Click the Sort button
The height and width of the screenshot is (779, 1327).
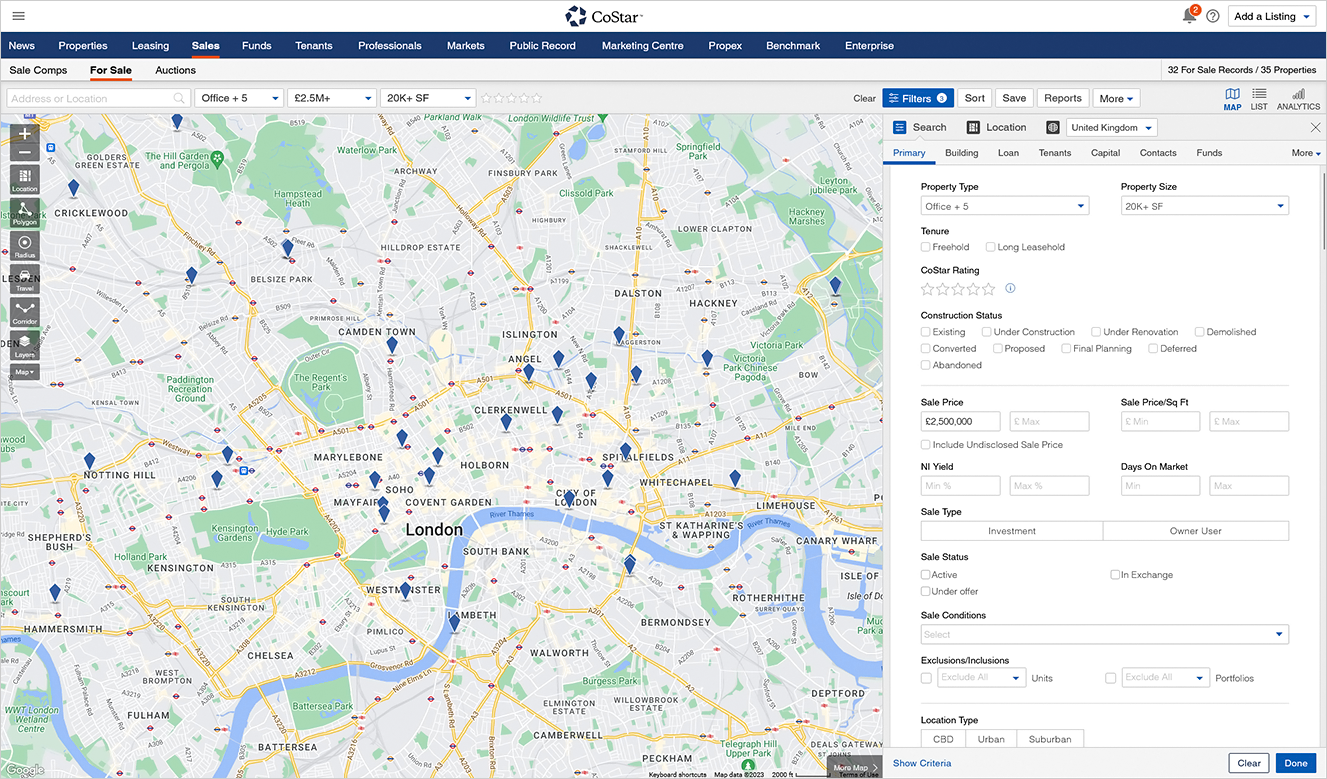[975, 98]
